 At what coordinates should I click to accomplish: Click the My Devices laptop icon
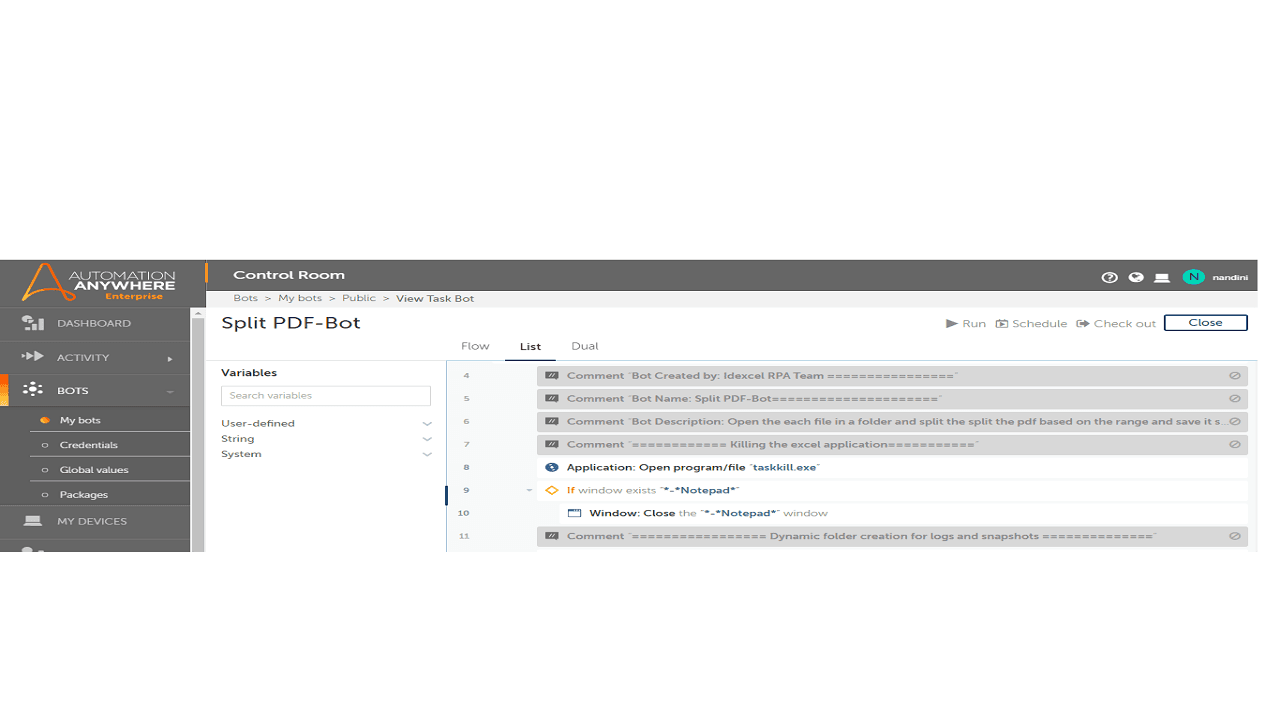33,521
